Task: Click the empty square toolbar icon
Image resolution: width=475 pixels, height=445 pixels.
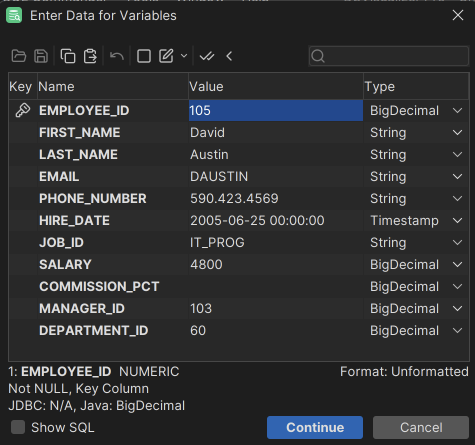Action: pos(144,56)
